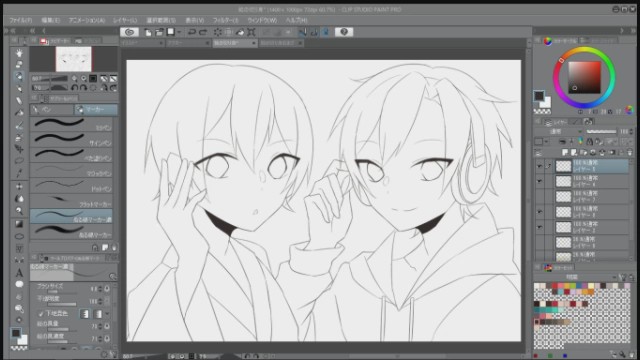Screen dimensions: 640x360
Task: Toggle visibility of the second layer in the list
Action: click(x=540, y=181)
